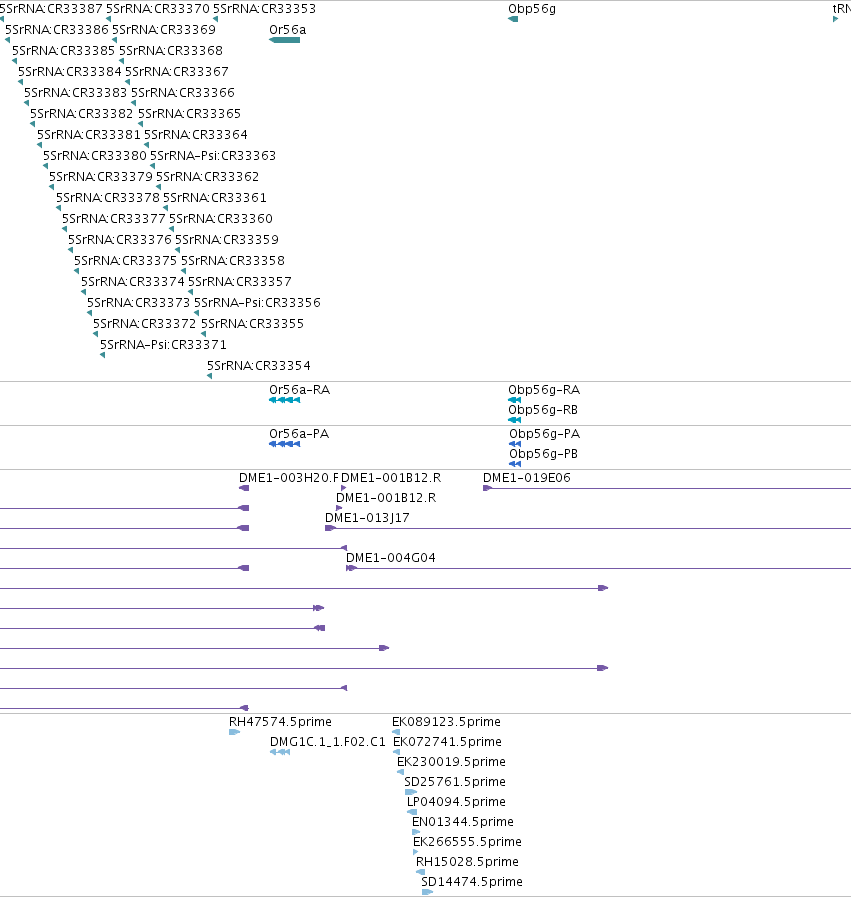Screen dimensions: 851x897
Task: Select the SD25761.5prime EST glyph
Action: pyautogui.click(x=411, y=792)
